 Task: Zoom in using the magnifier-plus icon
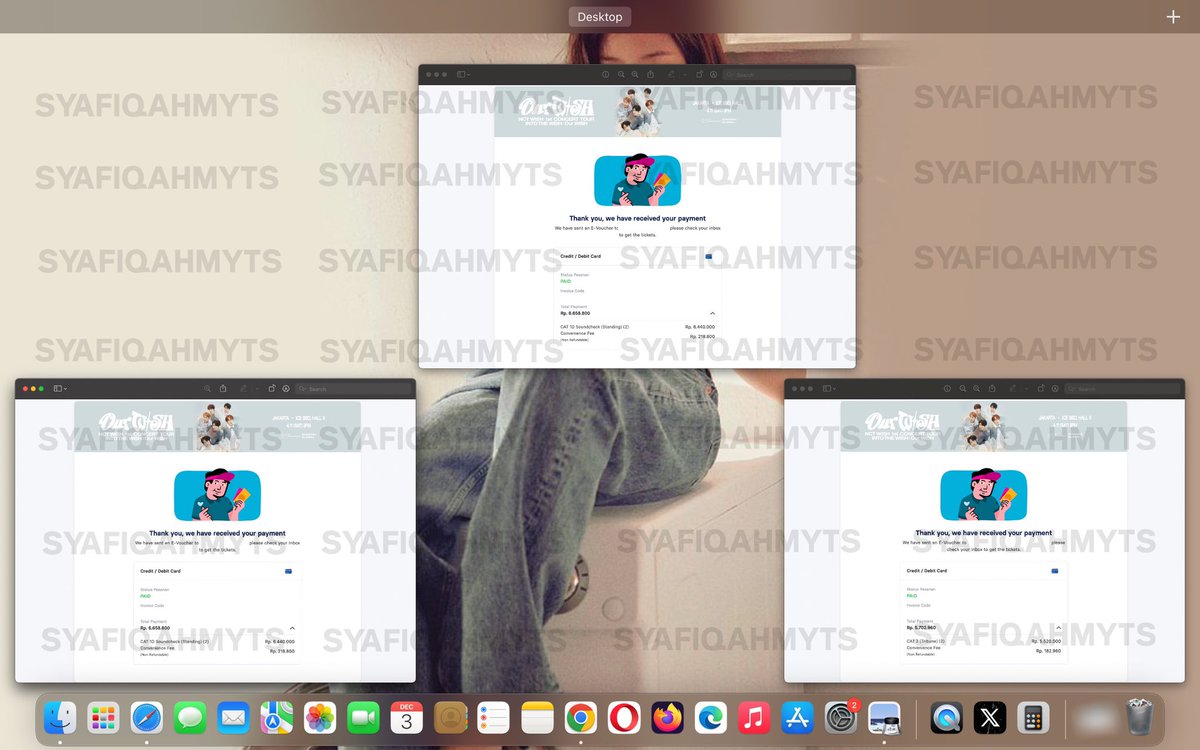click(x=634, y=74)
